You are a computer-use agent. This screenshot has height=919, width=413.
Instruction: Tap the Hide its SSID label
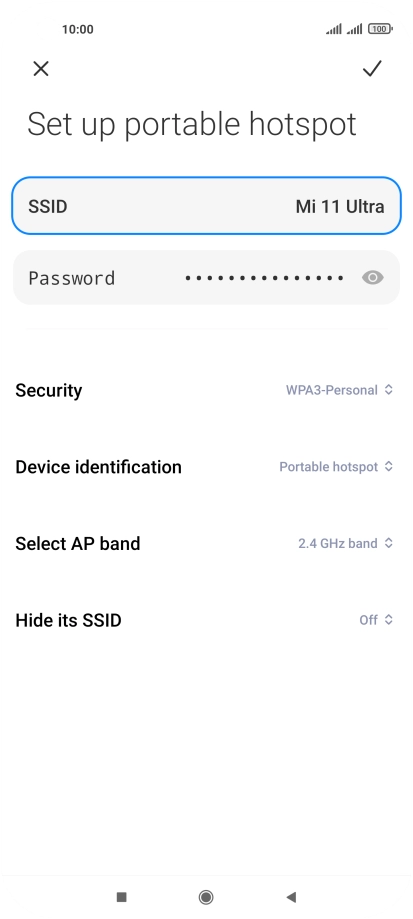[x=68, y=620]
